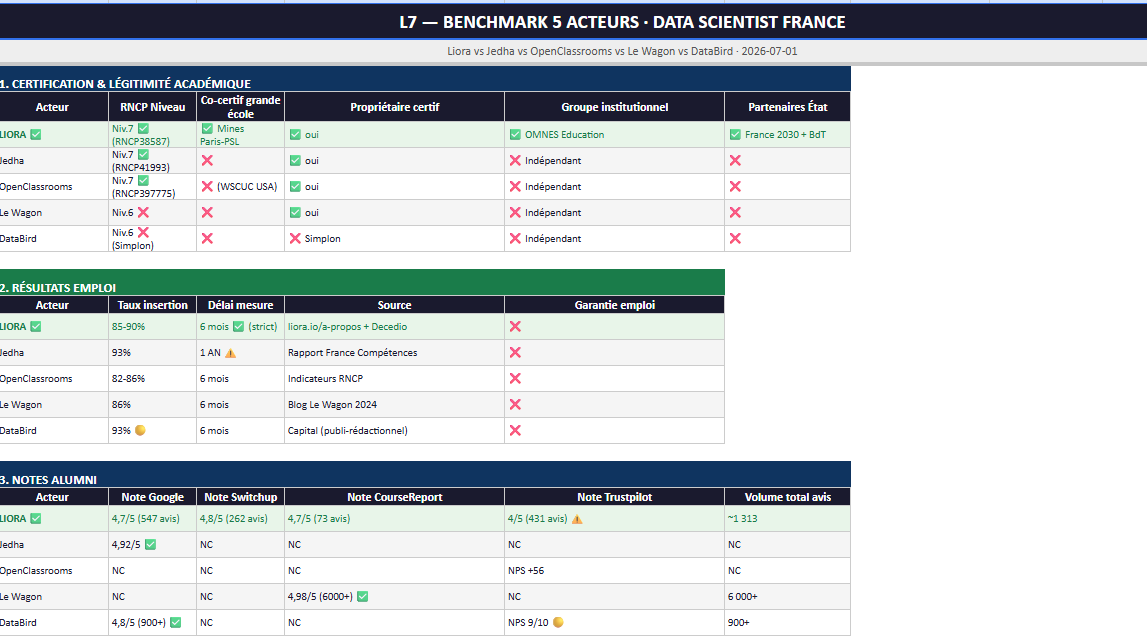The width and height of the screenshot is (1147, 637).
Task: Select 'Indépendant' in the Le Wagon row
Action: [x=553, y=213]
